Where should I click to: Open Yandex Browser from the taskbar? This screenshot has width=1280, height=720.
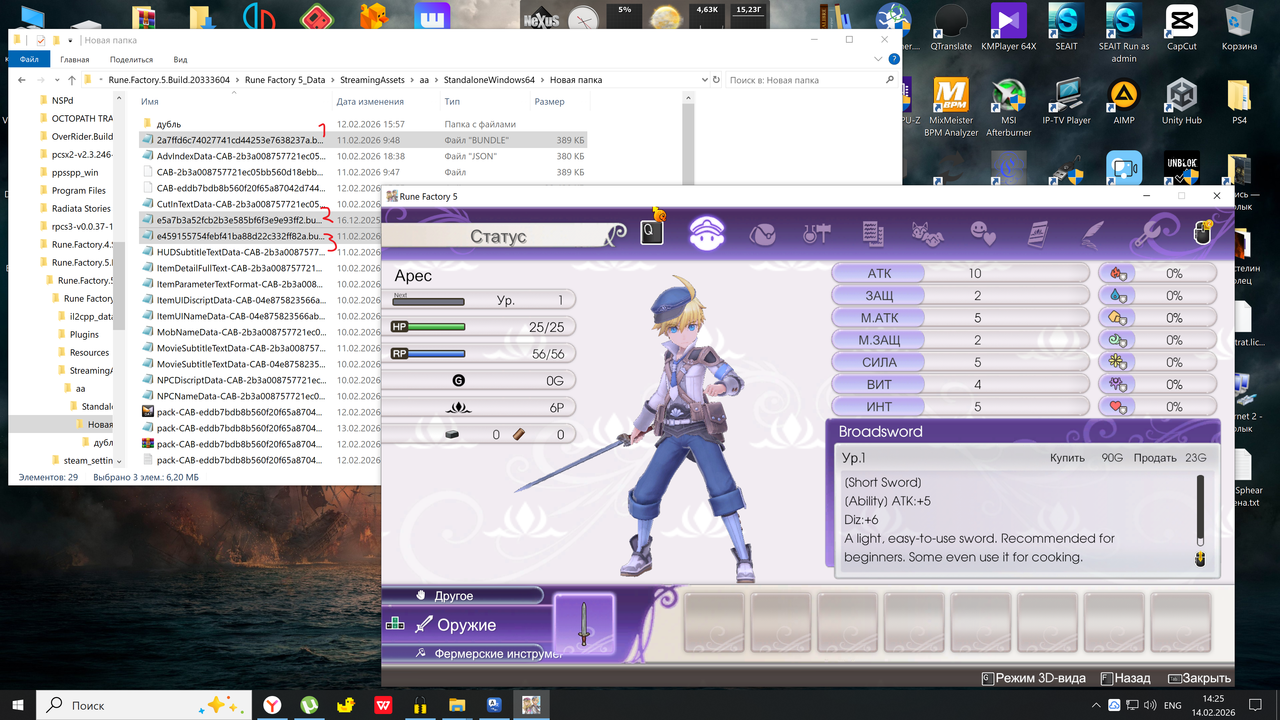coord(271,705)
